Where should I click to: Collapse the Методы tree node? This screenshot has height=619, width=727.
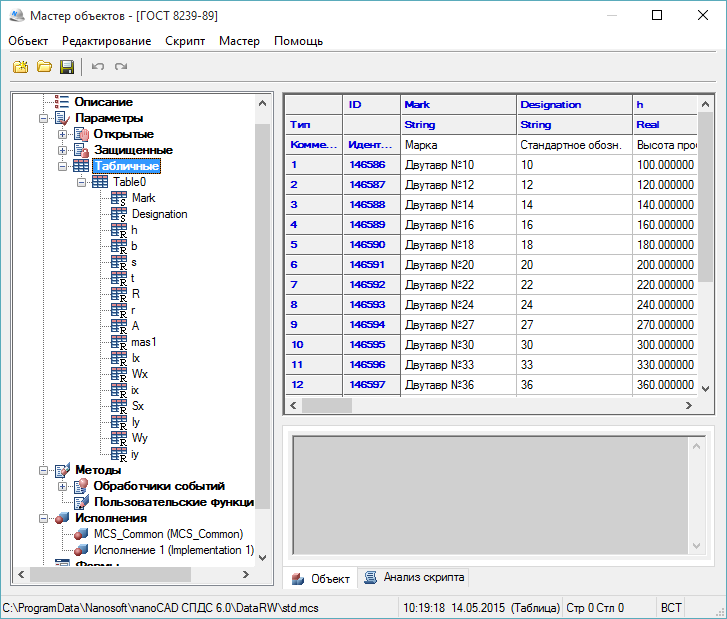point(44,470)
